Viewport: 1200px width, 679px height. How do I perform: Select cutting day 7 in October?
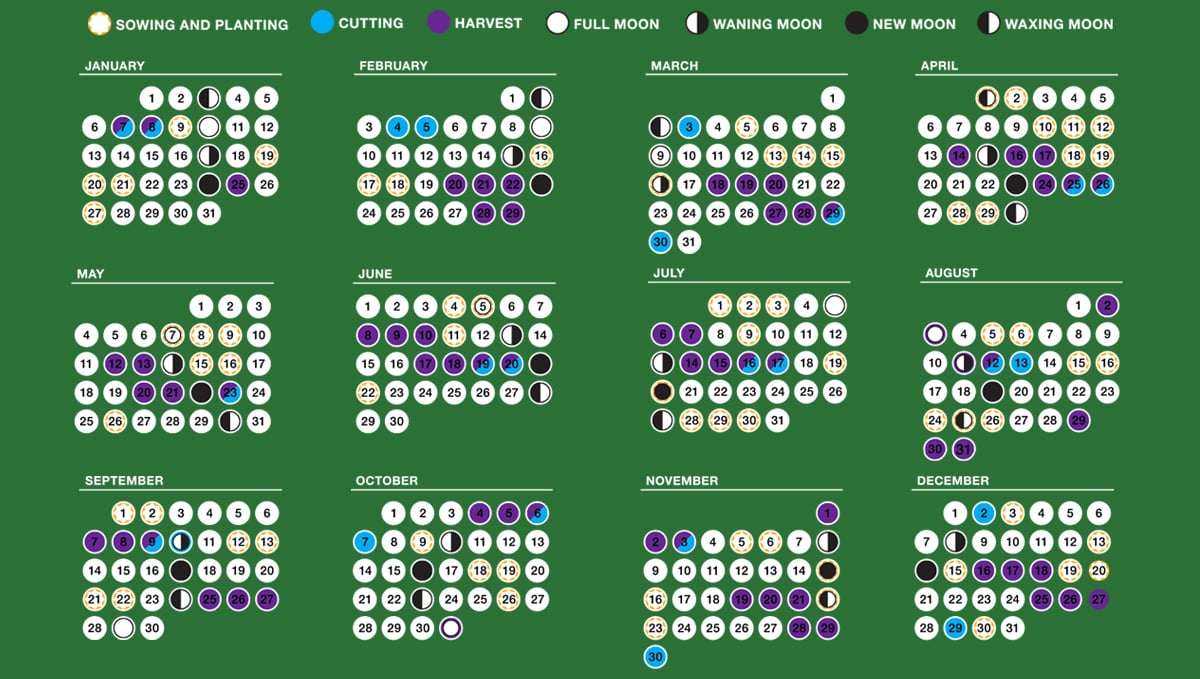click(365, 543)
